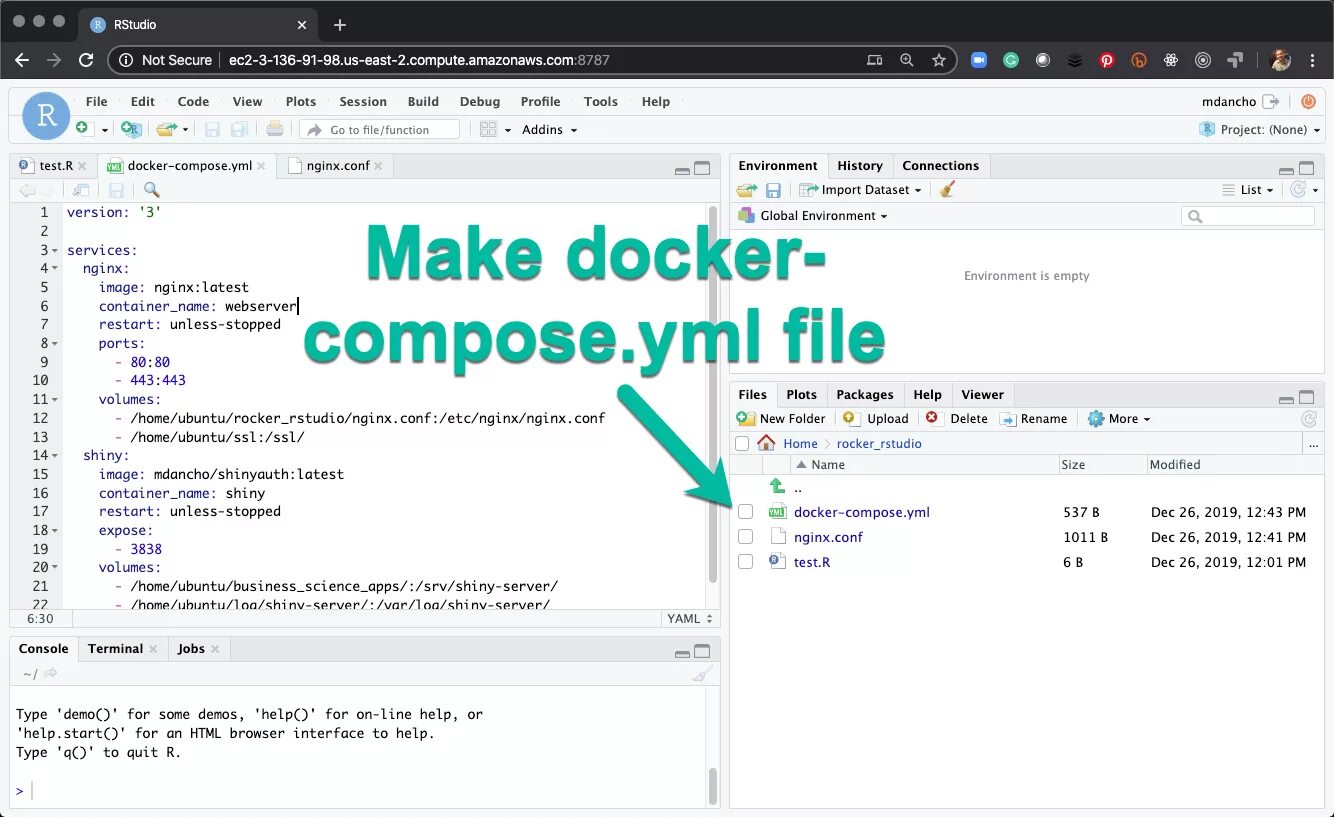Open the New File dropdown arrow

pos(104,130)
